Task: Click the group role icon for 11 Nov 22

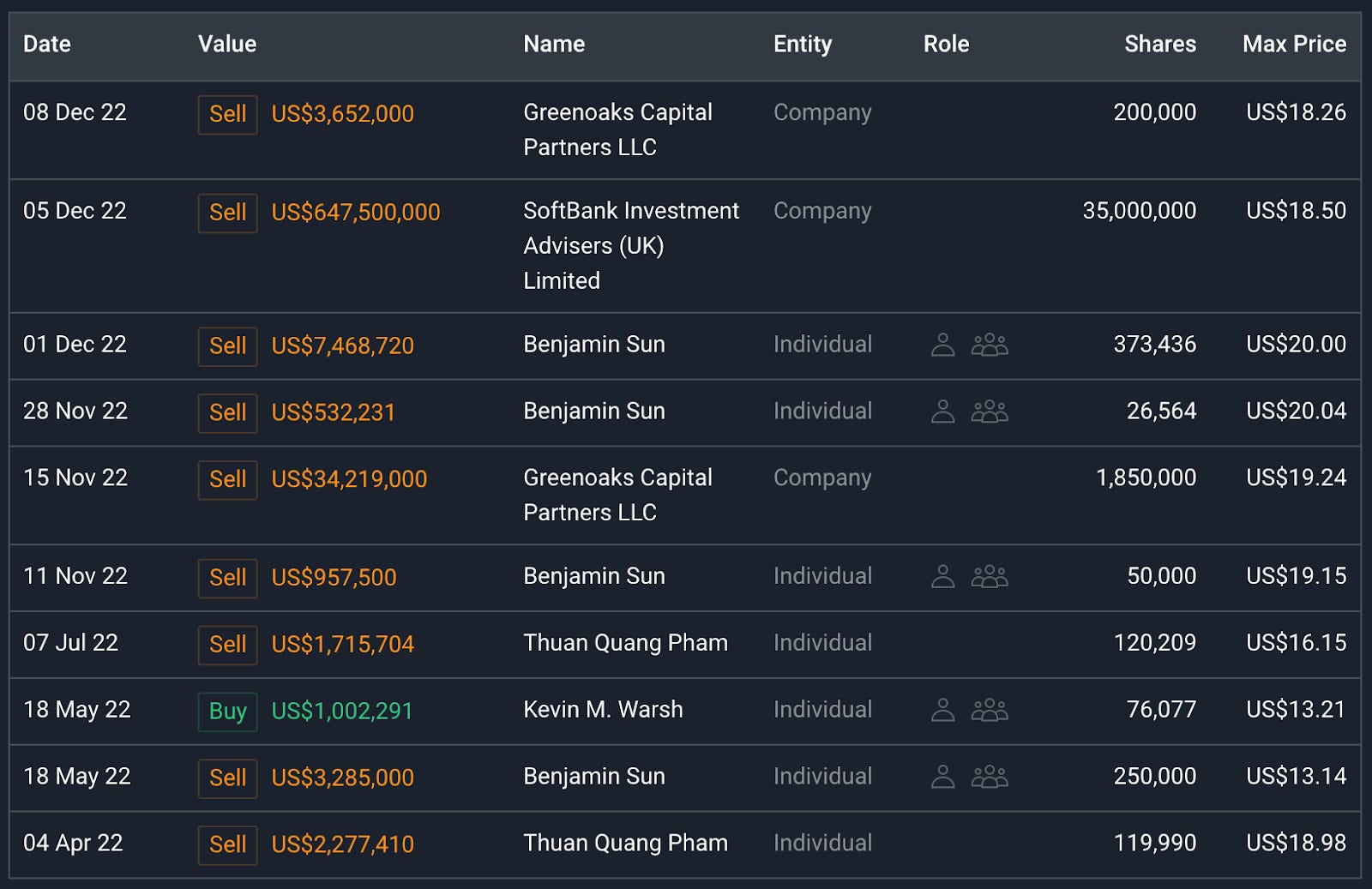Action: [990, 576]
